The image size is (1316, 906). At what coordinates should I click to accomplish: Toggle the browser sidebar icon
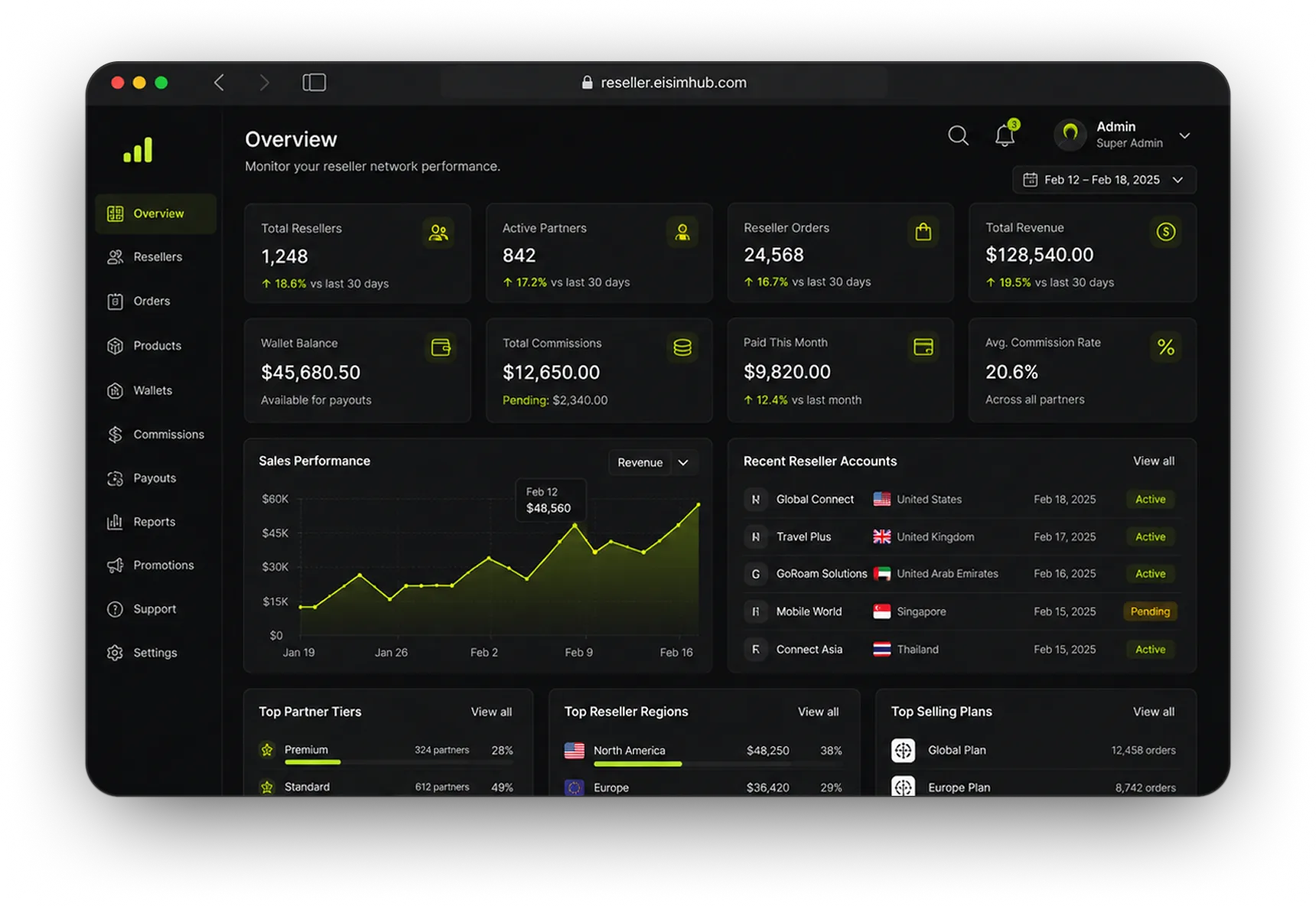pyautogui.click(x=314, y=83)
